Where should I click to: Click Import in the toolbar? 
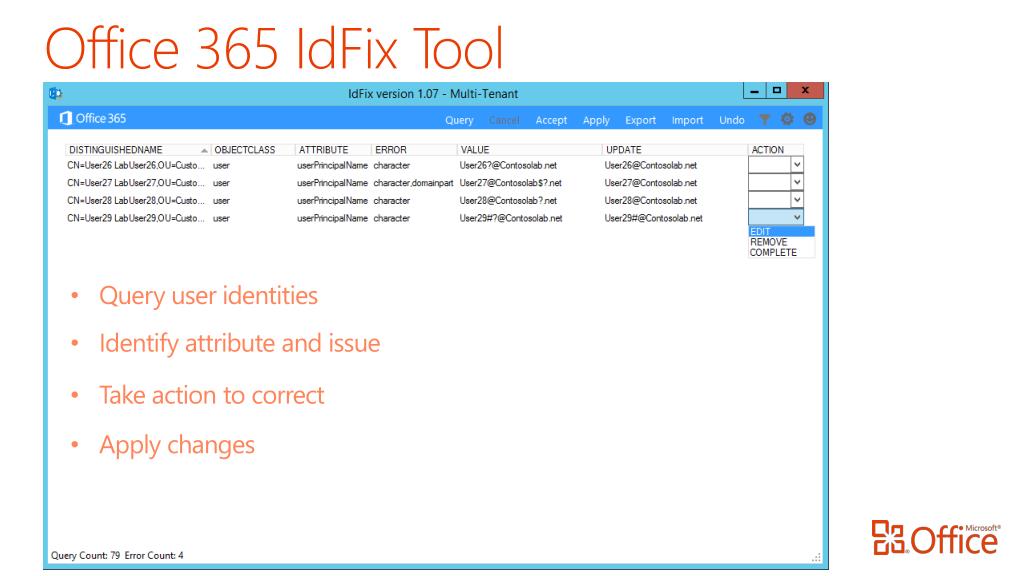pyautogui.click(x=687, y=120)
